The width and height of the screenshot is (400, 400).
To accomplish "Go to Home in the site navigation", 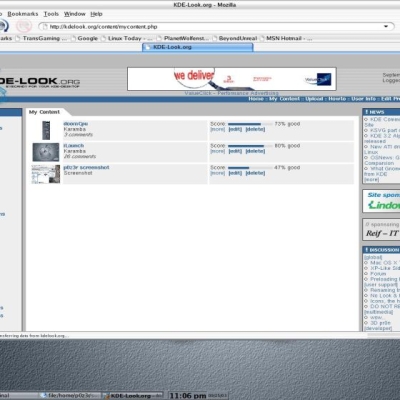I will 256,99.
